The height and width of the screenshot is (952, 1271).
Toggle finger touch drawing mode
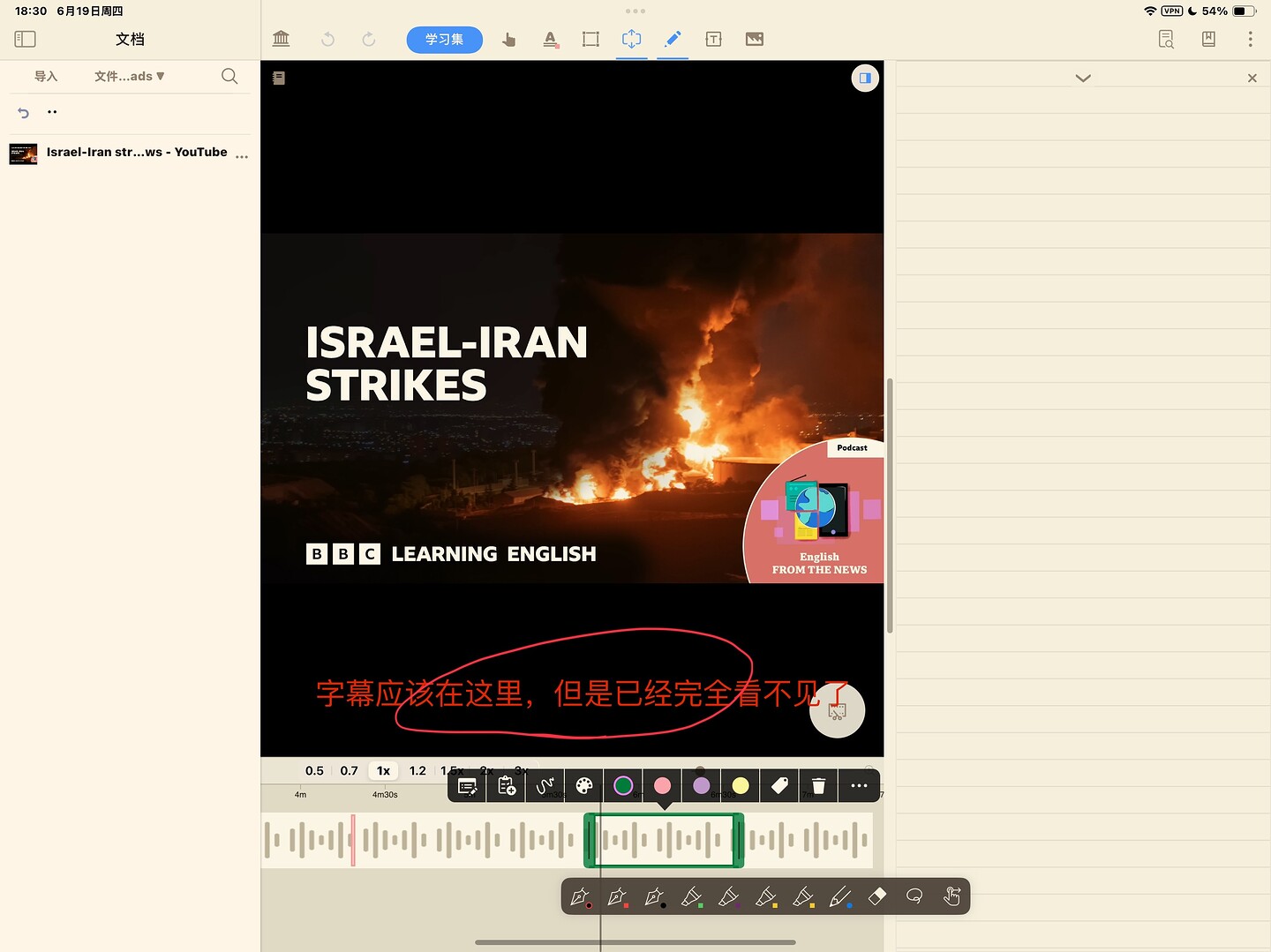tap(951, 896)
